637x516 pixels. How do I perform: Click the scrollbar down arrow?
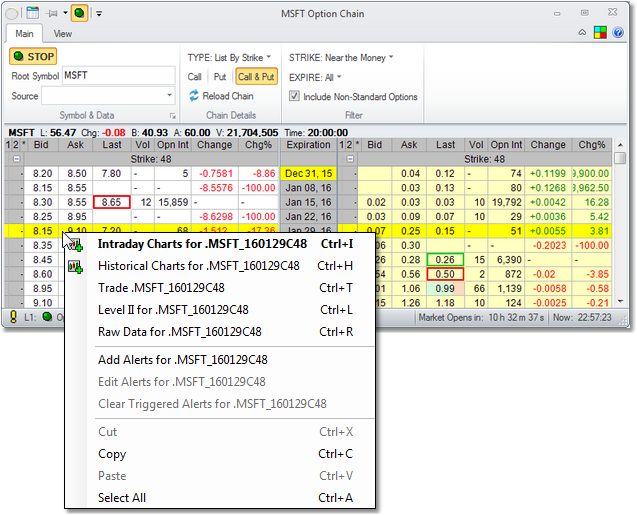[x=620, y=301]
